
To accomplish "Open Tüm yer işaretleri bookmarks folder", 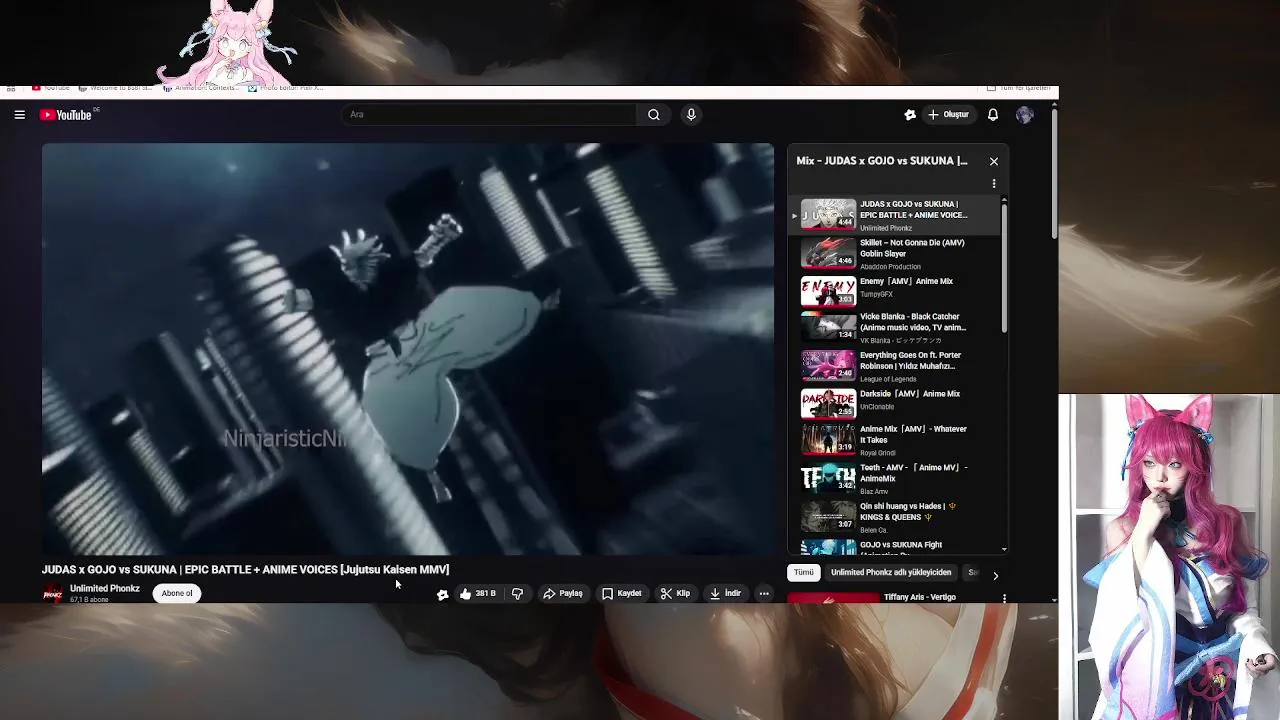I will [1019, 88].
